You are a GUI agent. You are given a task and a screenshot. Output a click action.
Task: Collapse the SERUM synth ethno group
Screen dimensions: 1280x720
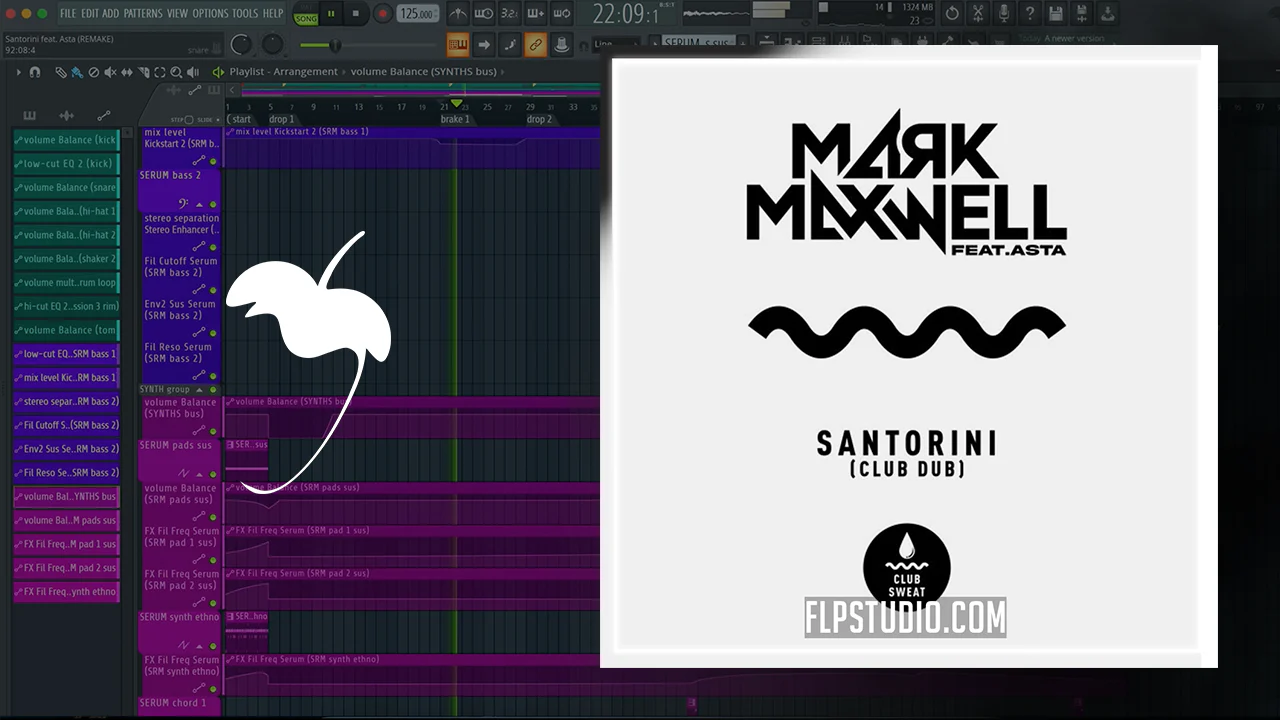tap(199, 646)
